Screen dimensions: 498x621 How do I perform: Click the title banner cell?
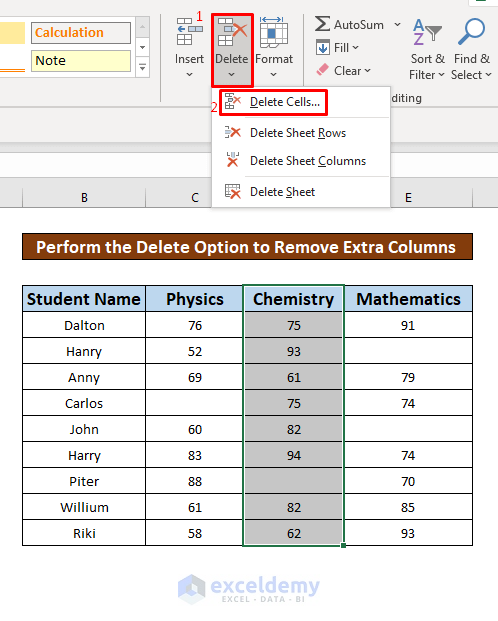(x=247, y=247)
